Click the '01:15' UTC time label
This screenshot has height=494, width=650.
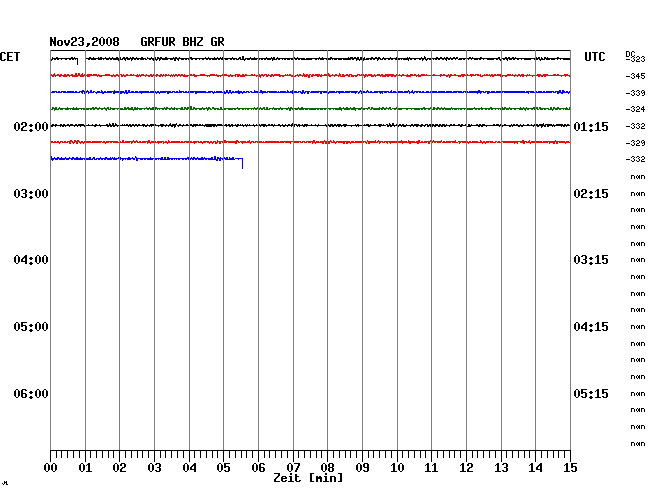point(591,126)
